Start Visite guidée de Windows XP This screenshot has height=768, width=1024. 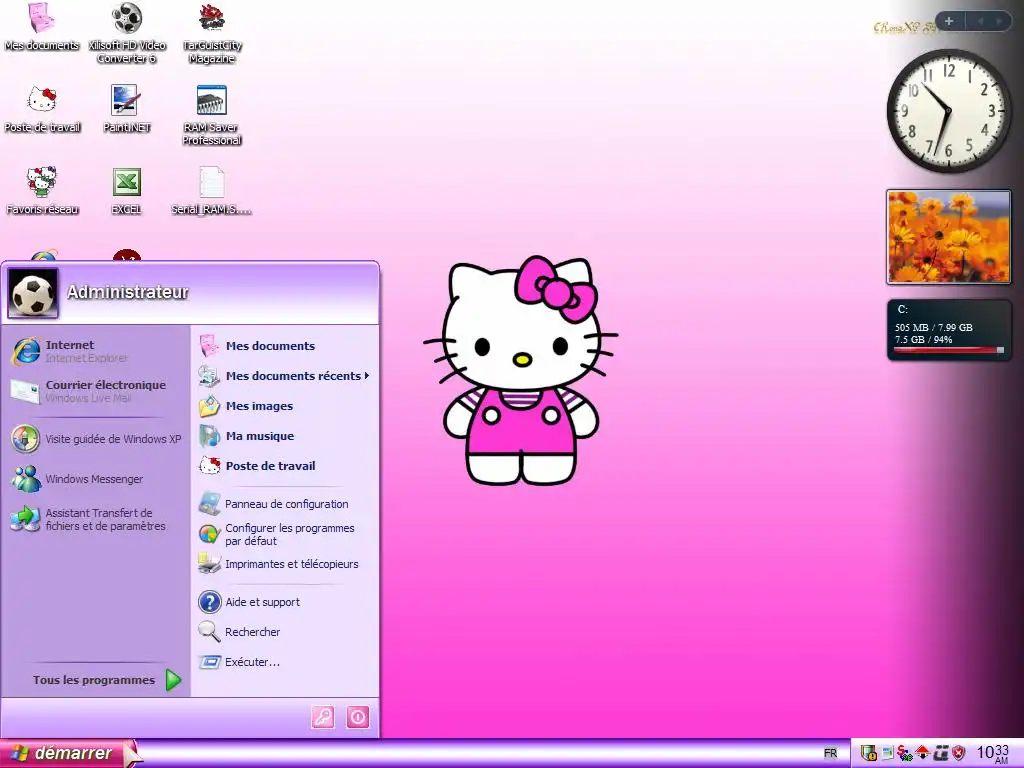click(x=95, y=439)
